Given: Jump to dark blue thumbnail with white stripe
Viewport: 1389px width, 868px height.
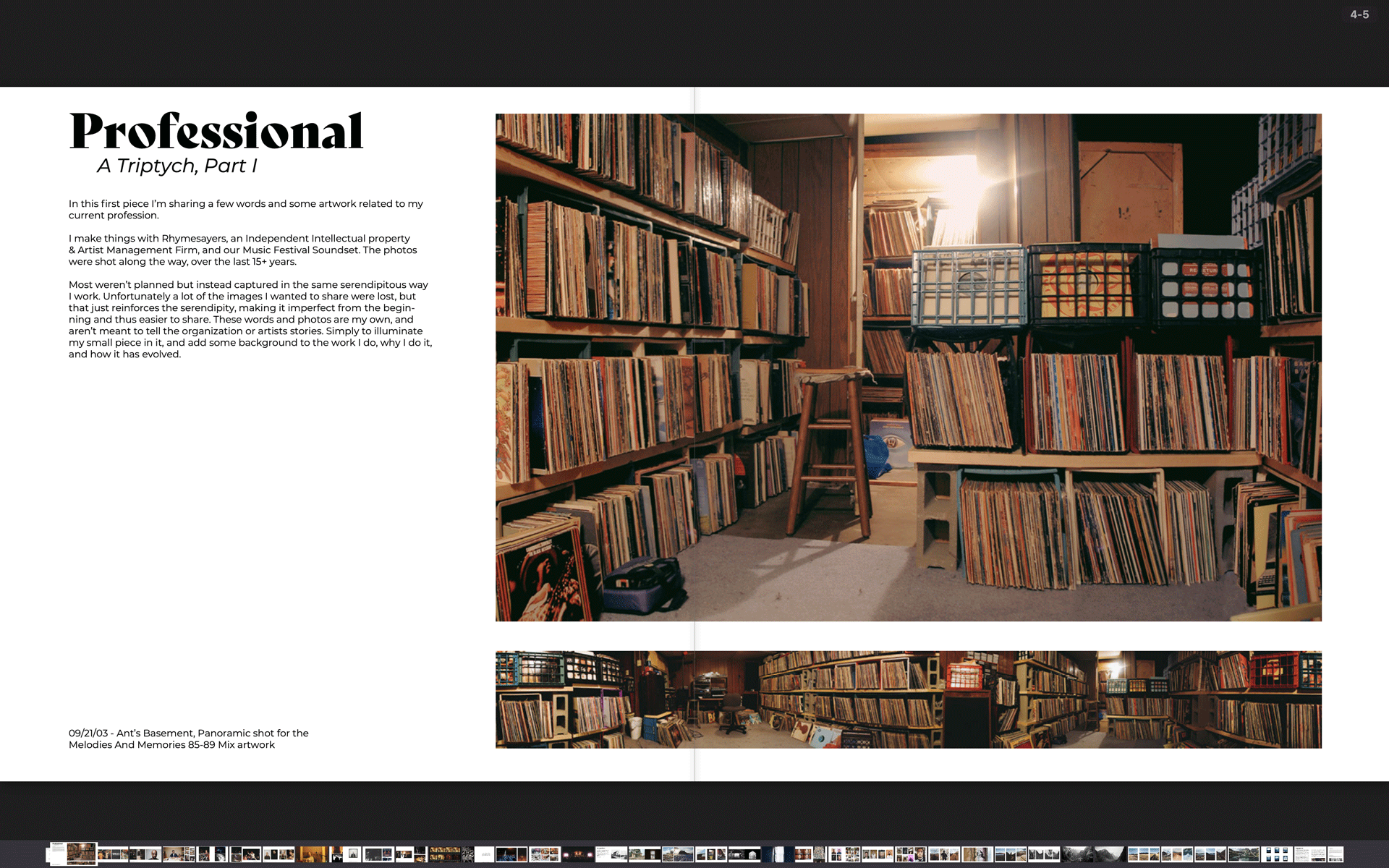Looking at the screenshot, I should click(778, 855).
